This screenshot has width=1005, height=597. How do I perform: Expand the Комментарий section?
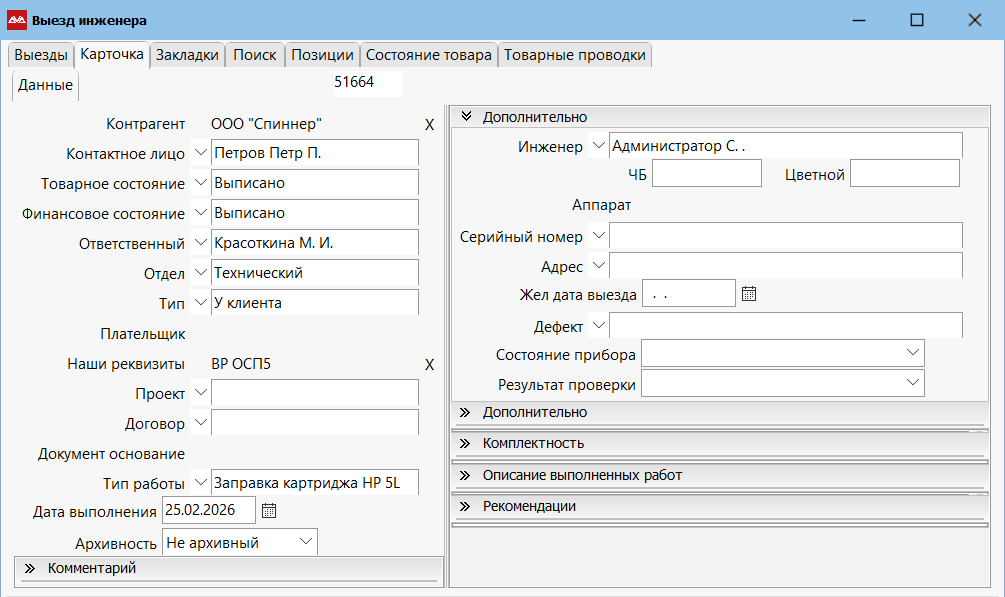click(x=30, y=569)
